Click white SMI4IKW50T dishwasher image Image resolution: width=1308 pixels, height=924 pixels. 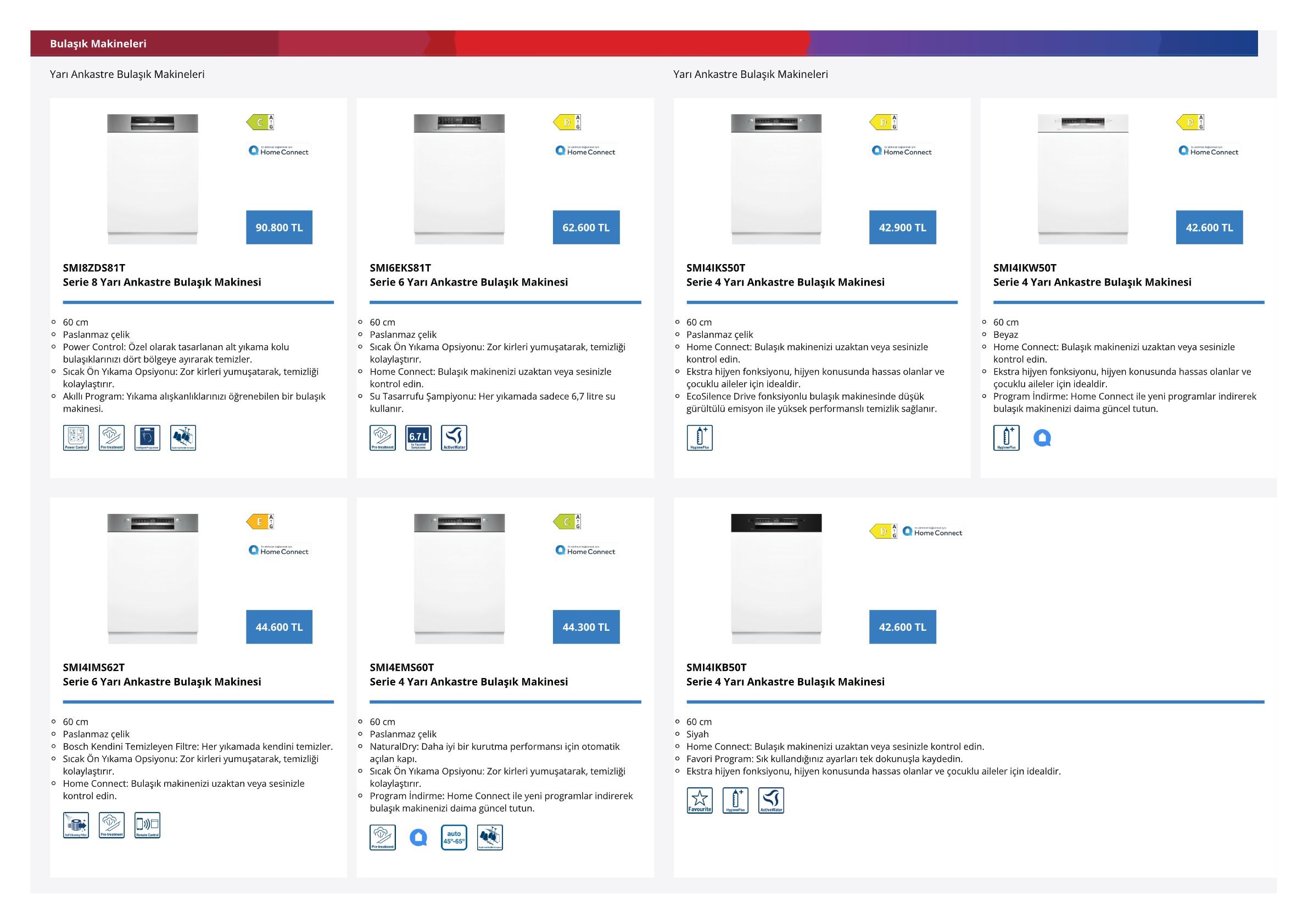click(x=1083, y=179)
